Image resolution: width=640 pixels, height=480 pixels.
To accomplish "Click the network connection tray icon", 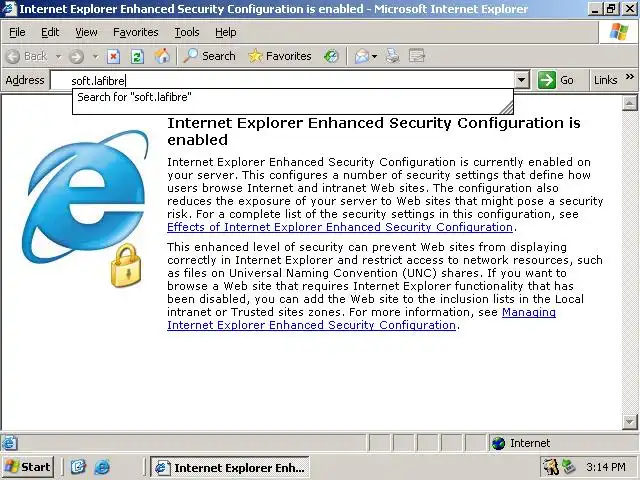I will pyautogui.click(x=568, y=467).
